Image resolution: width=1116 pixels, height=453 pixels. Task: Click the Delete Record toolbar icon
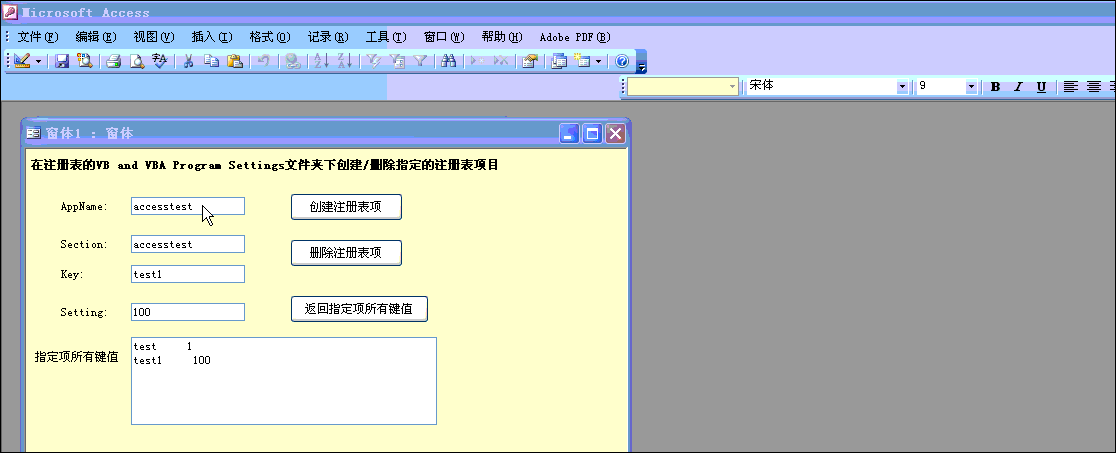[500, 61]
